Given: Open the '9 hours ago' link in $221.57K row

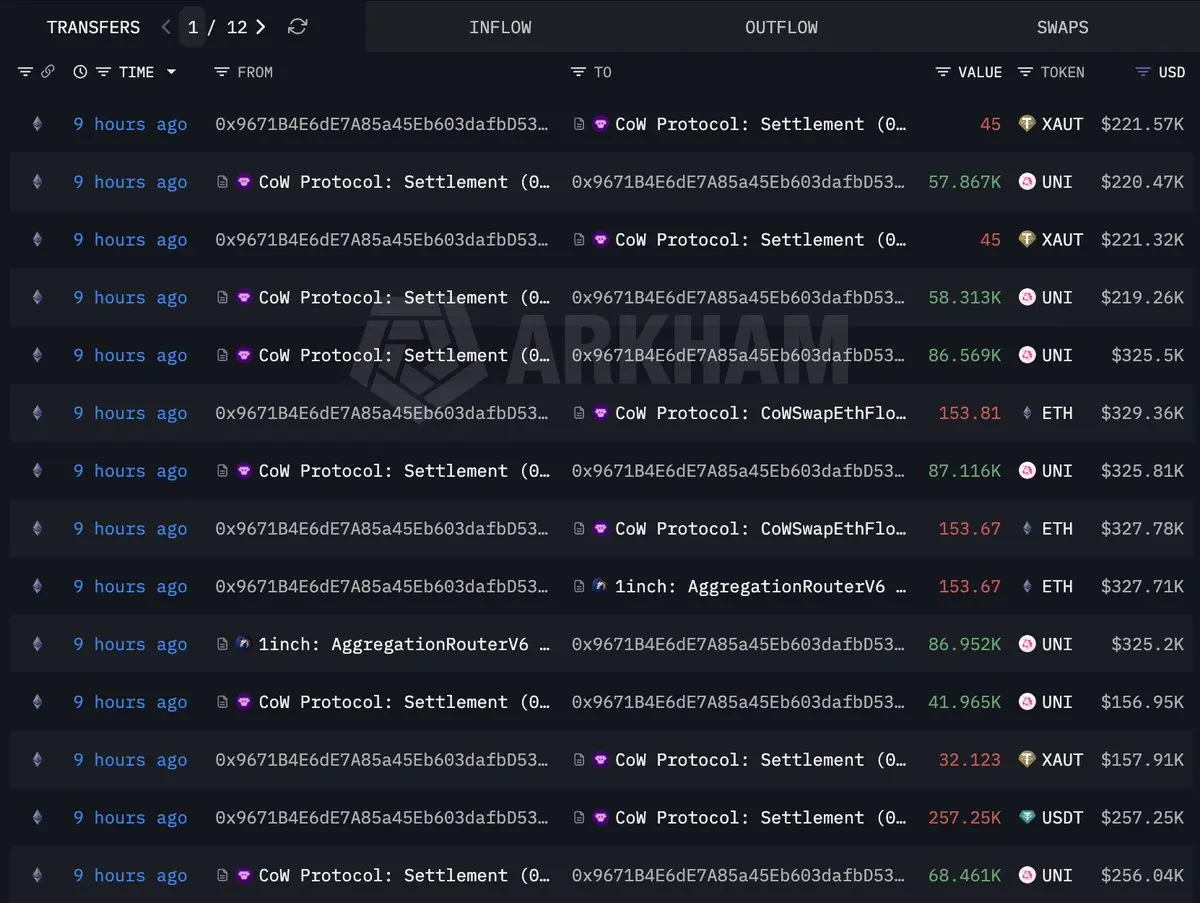Looking at the screenshot, I should point(130,124).
